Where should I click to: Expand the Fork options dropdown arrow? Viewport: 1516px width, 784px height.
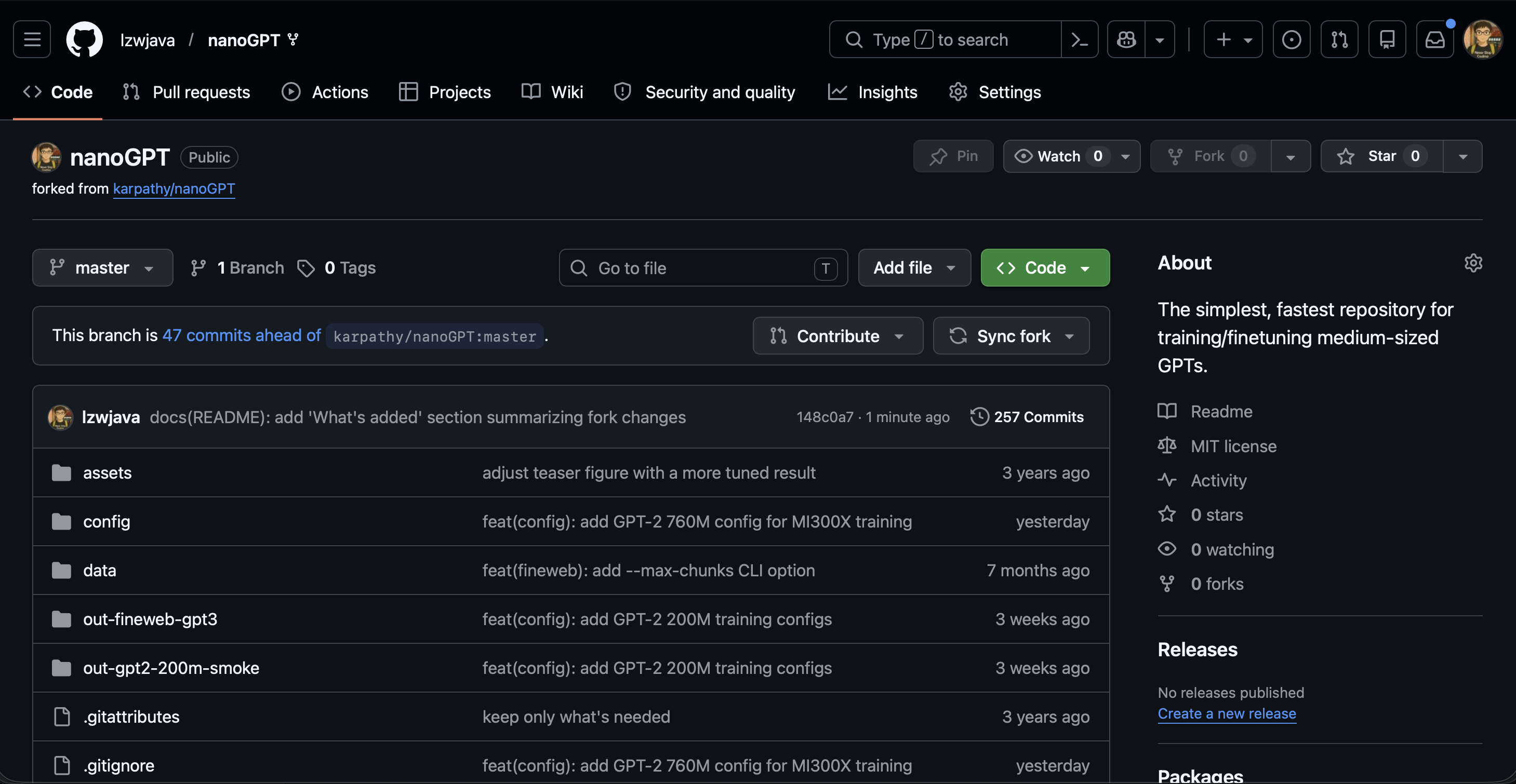(x=1291, y=156)
